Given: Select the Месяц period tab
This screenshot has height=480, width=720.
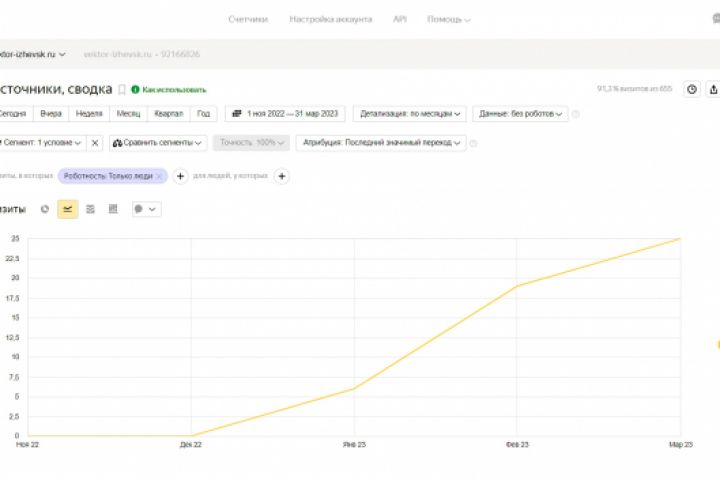Looking at the screenshot, I should point(128,113).
